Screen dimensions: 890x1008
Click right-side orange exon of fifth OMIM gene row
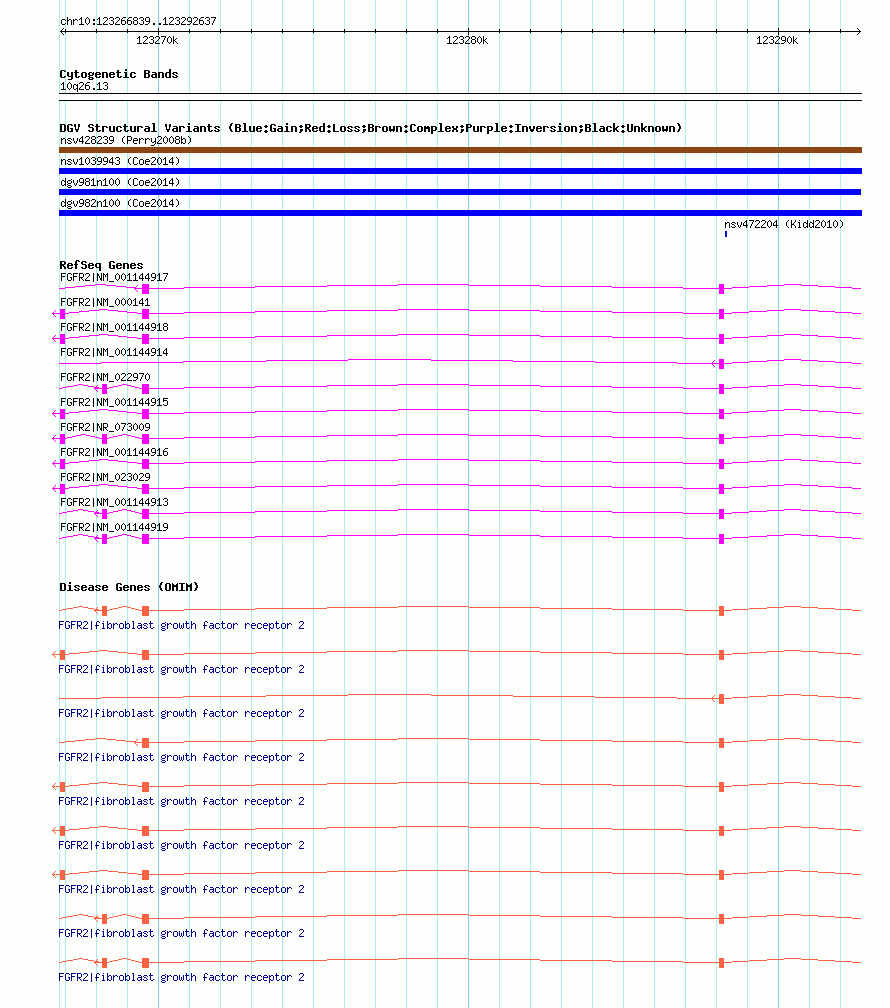point(722,787)
